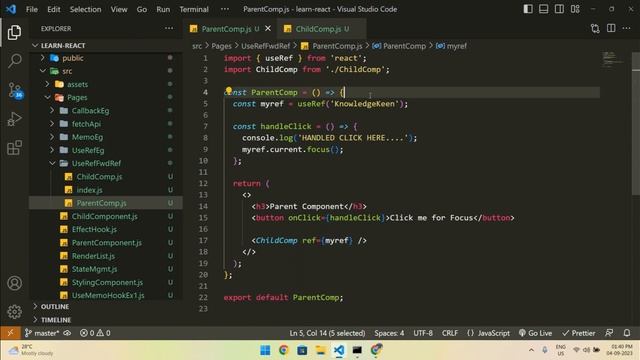Click the Prettier status bar item

pos(578,333)
